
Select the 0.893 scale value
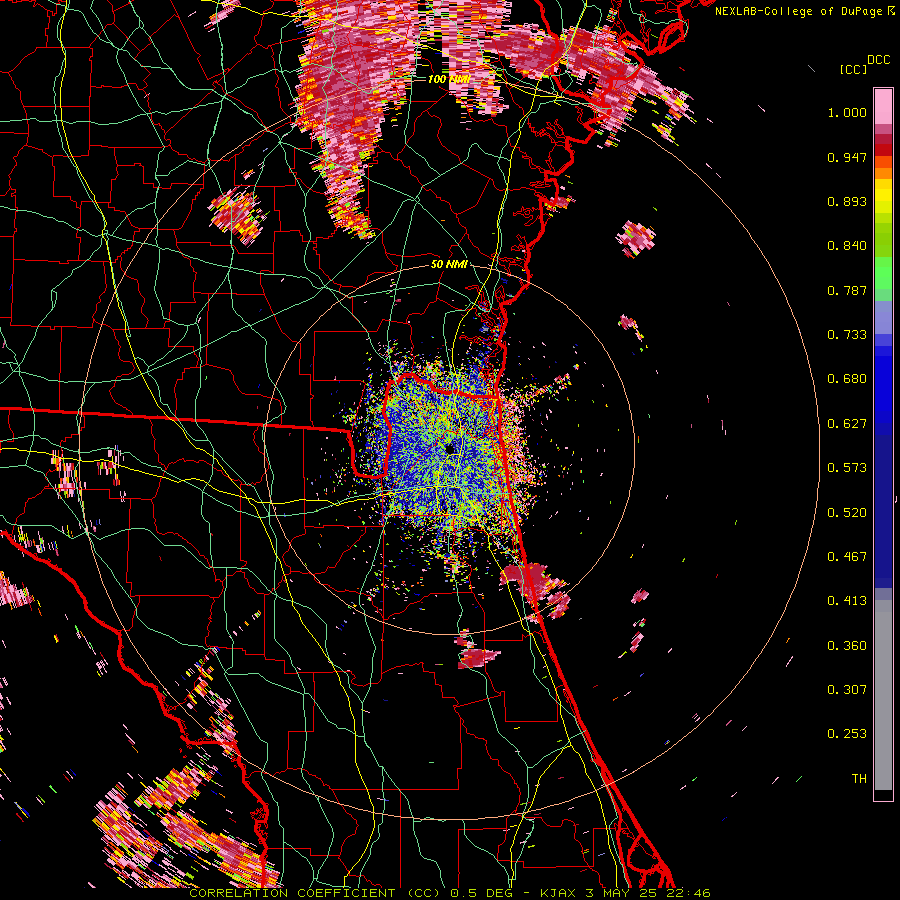click(x=847, y=201)
